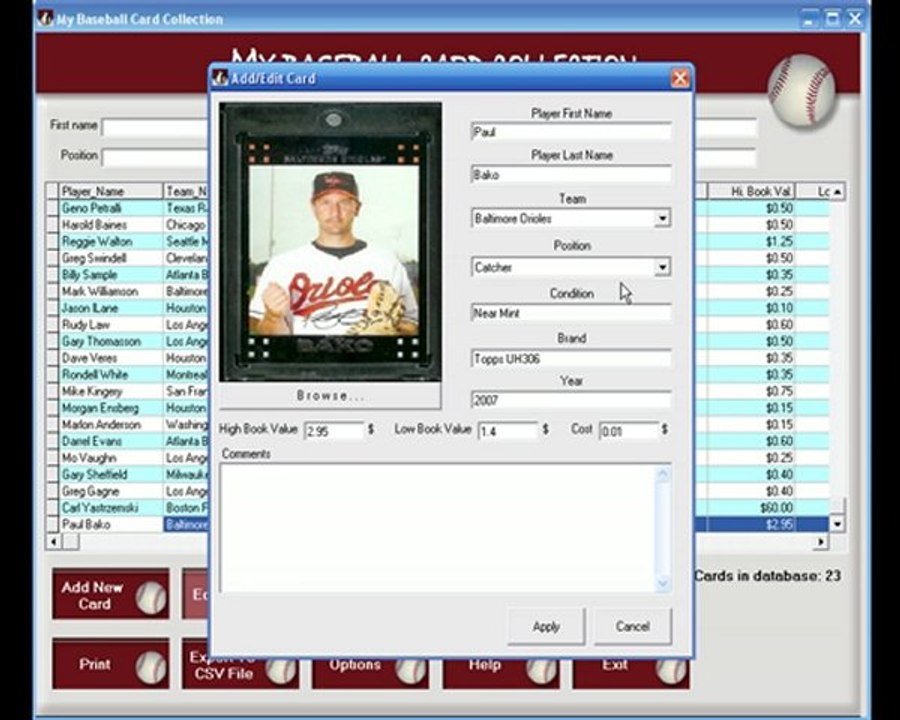
Task: Click the Brand field Topps UH306
Action: click(571, 359)
